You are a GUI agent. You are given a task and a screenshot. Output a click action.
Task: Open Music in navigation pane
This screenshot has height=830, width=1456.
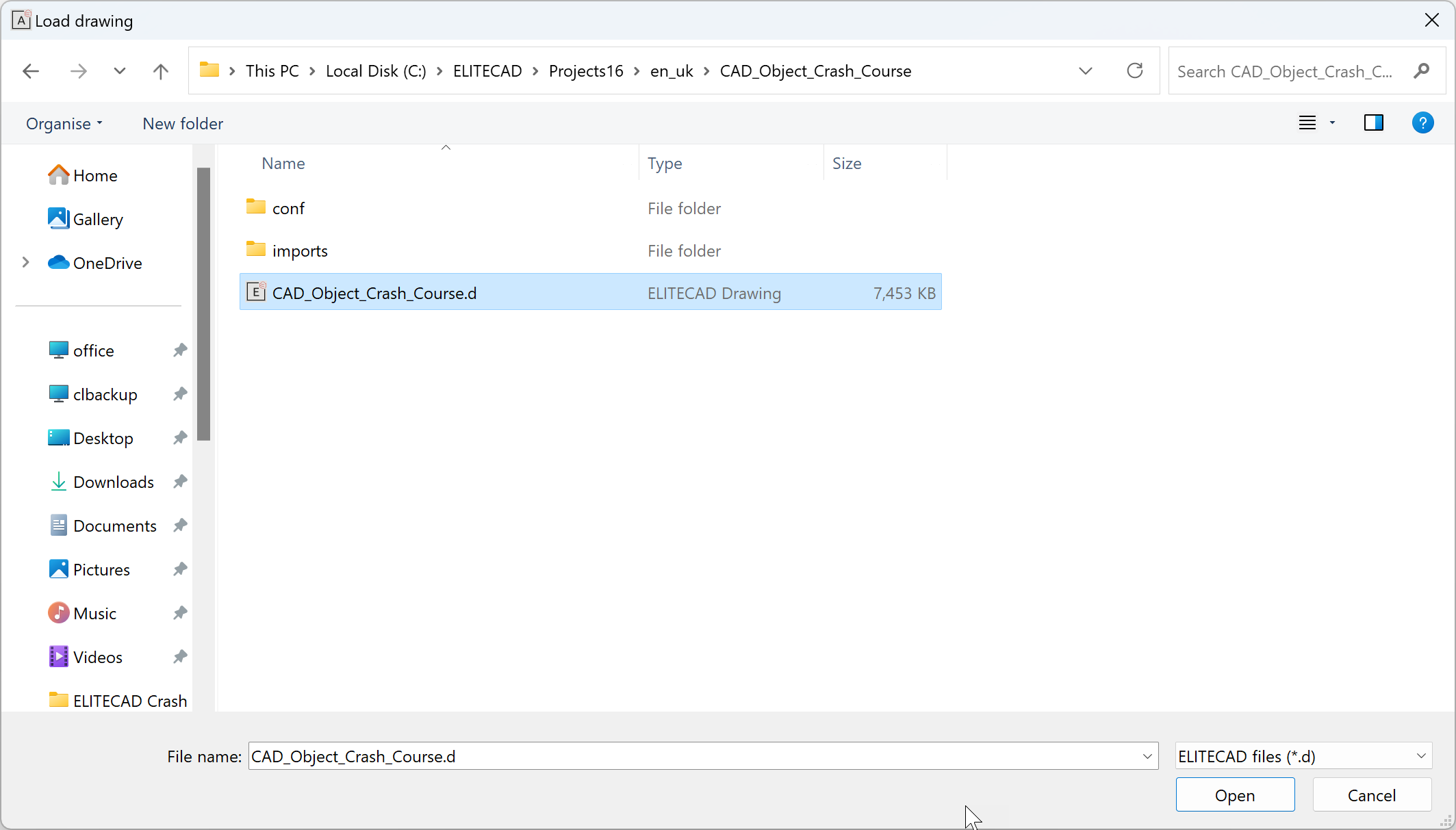coord(82,614)
